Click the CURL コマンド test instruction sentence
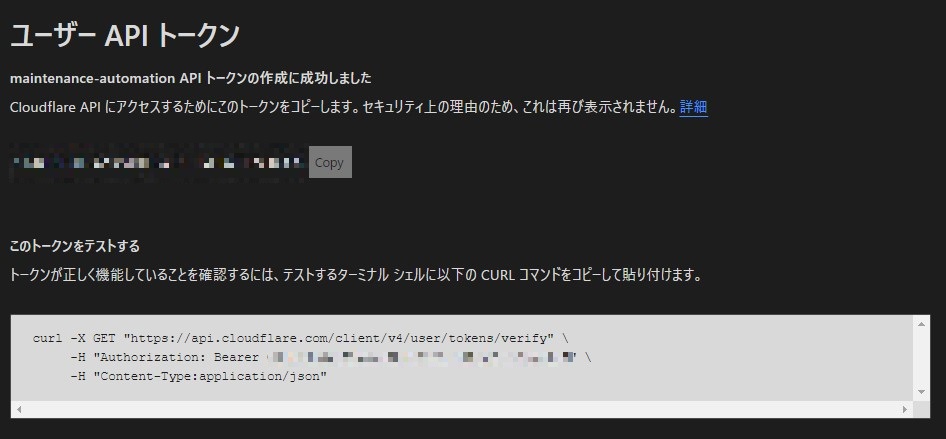Image resolution: width=946 pixels, height=439 pixels. (356, 276)
